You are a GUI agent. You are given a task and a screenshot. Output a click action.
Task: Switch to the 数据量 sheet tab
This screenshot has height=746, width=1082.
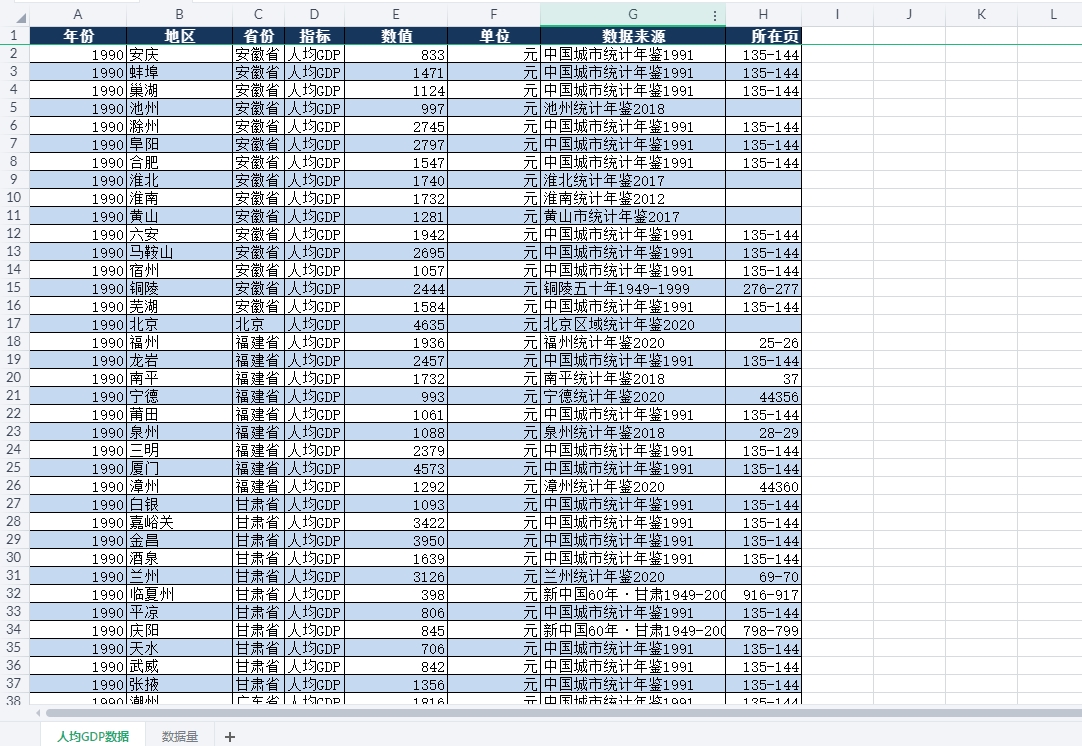click(x=180, y=736)
